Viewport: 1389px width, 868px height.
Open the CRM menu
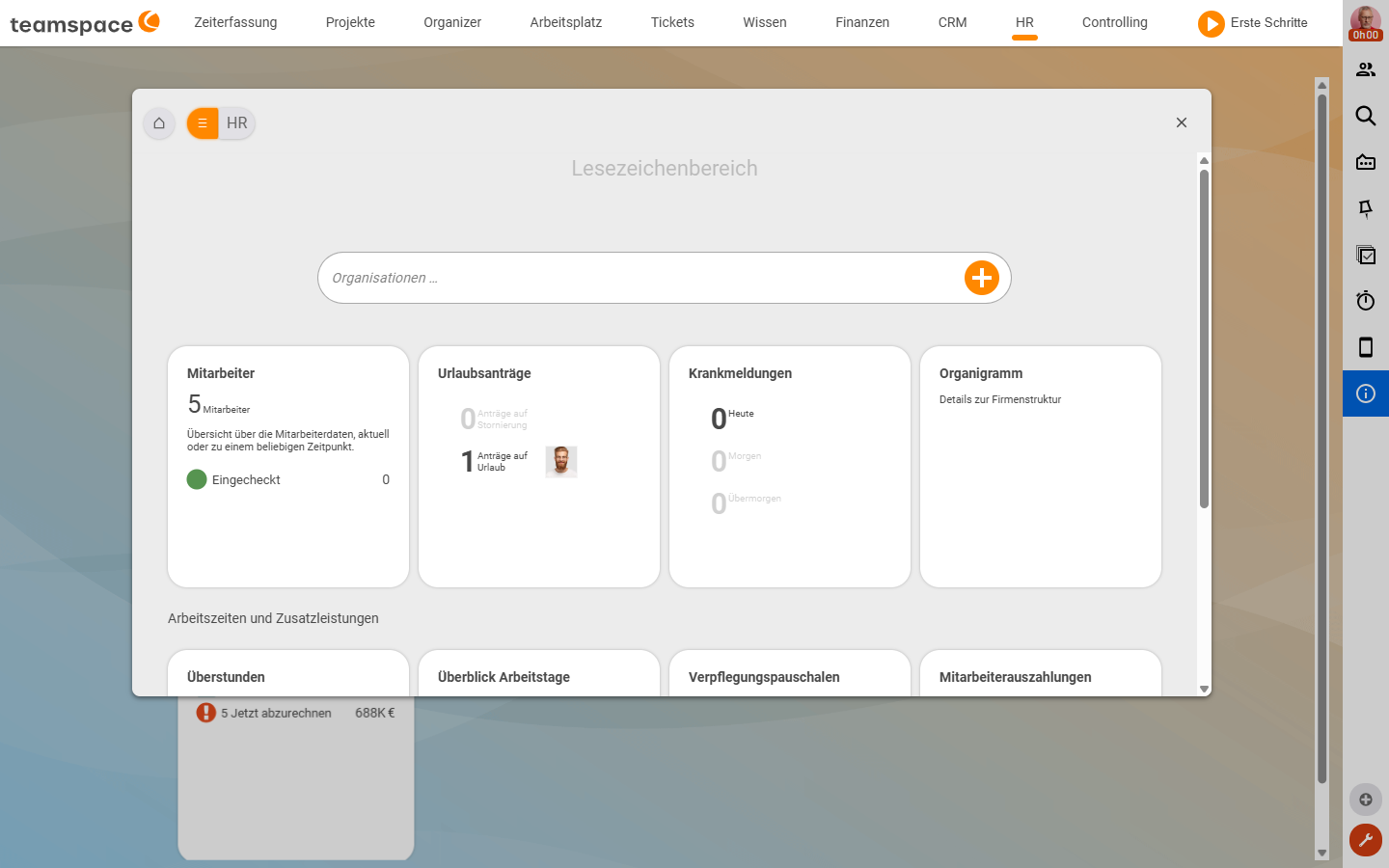click(x=952, y=22)
